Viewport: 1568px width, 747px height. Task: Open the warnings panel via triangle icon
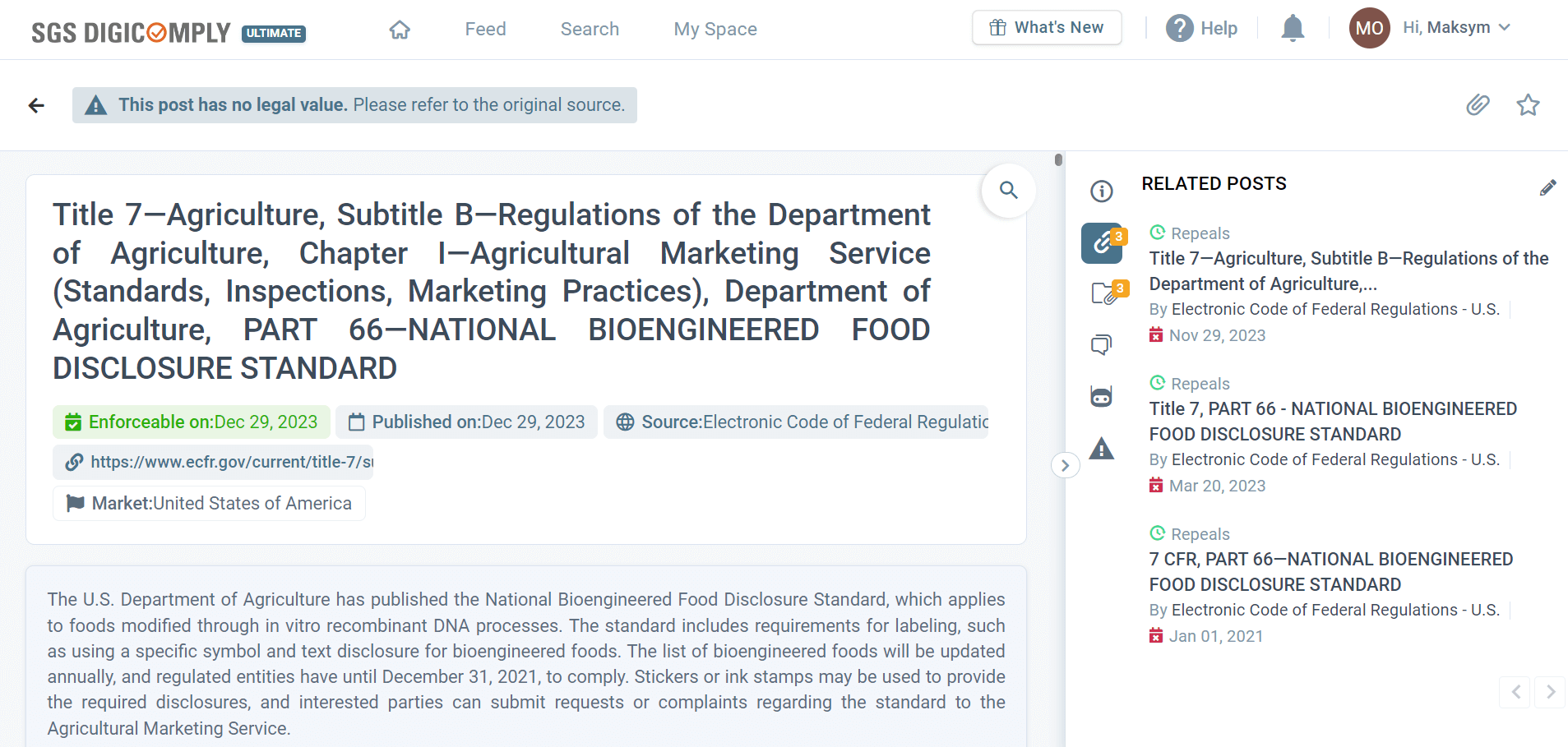[x=1102, y=448]
